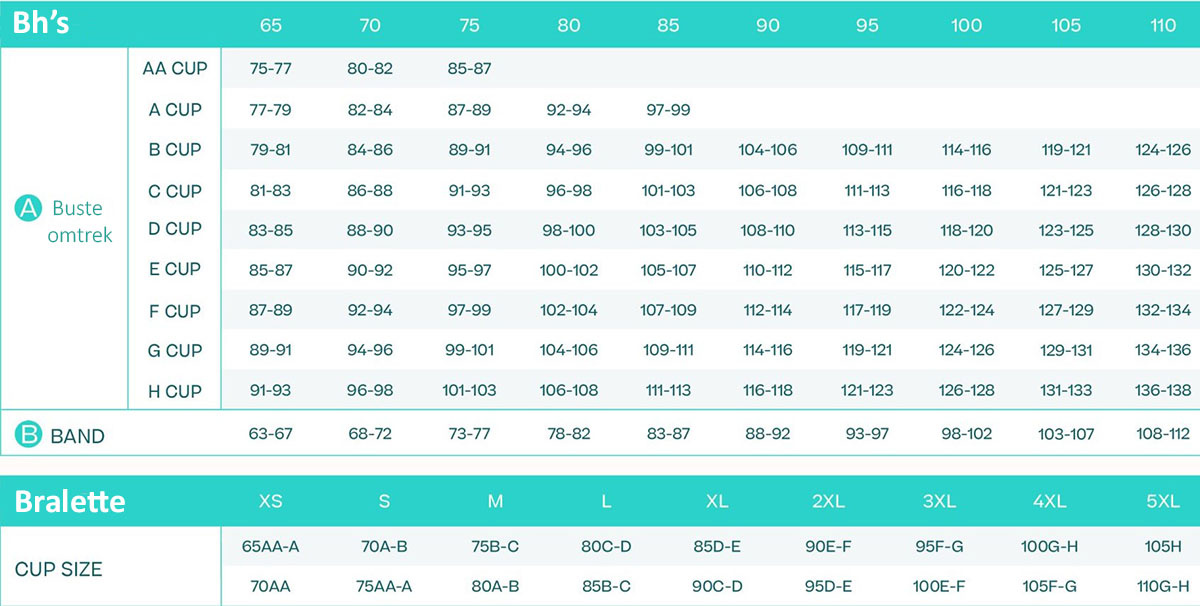Select the 75 band size column header
The height and width of the screenshot is (606, 1200).
(x=469, y=26)
